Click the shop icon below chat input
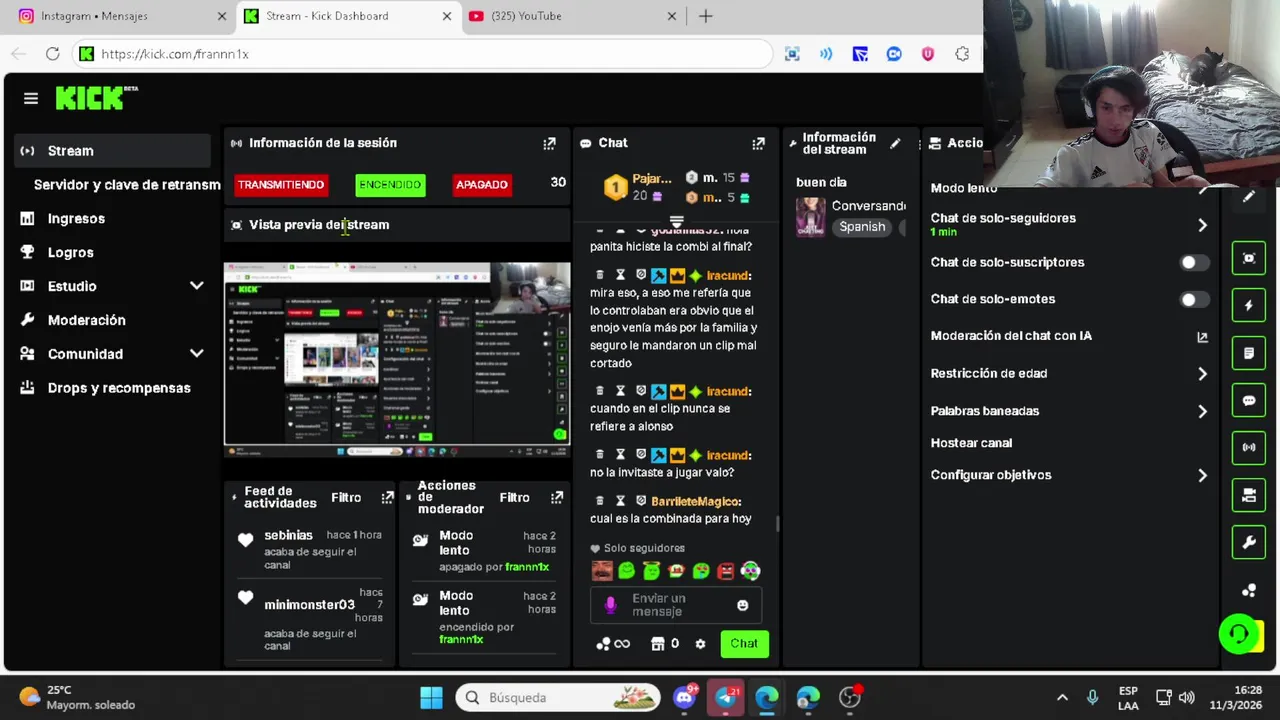The height and width of the screenshot is (720, 1280). tap(657, 644)
